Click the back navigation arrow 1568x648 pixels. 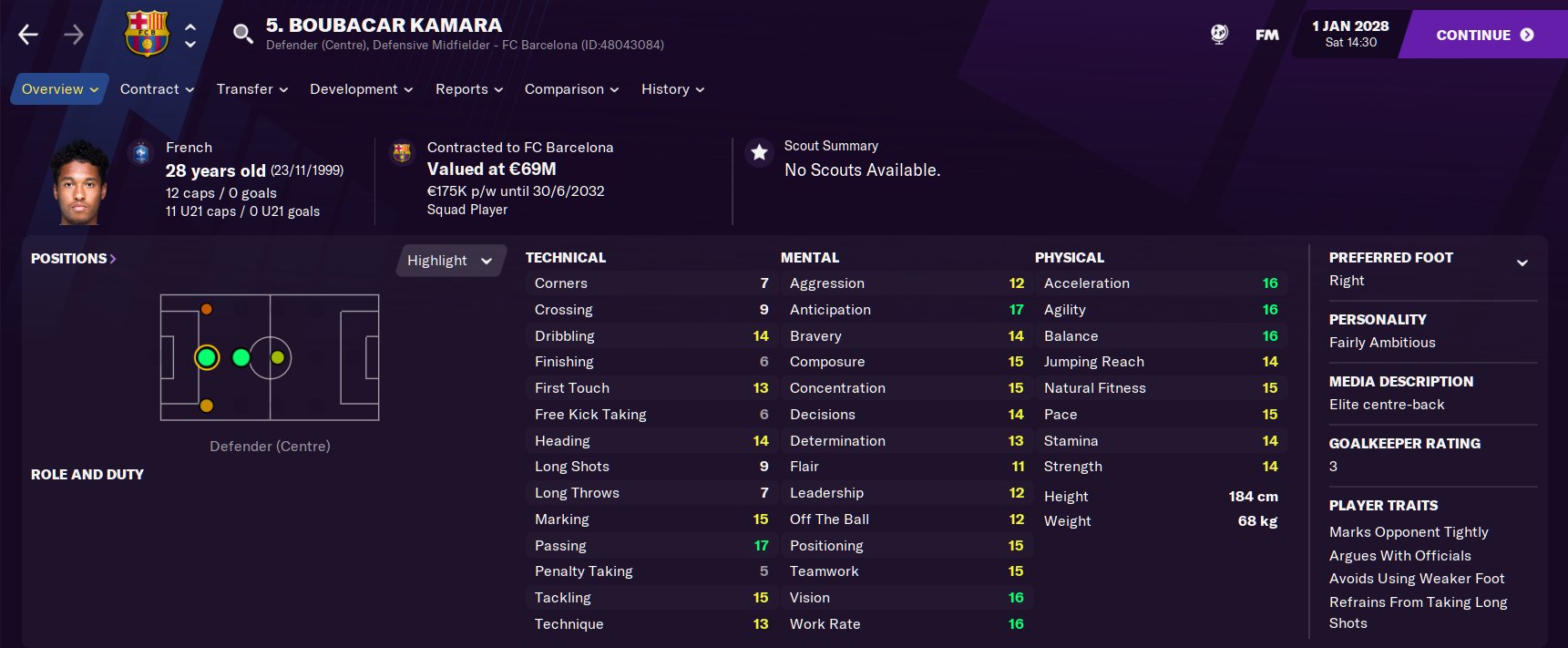point(28,35)
